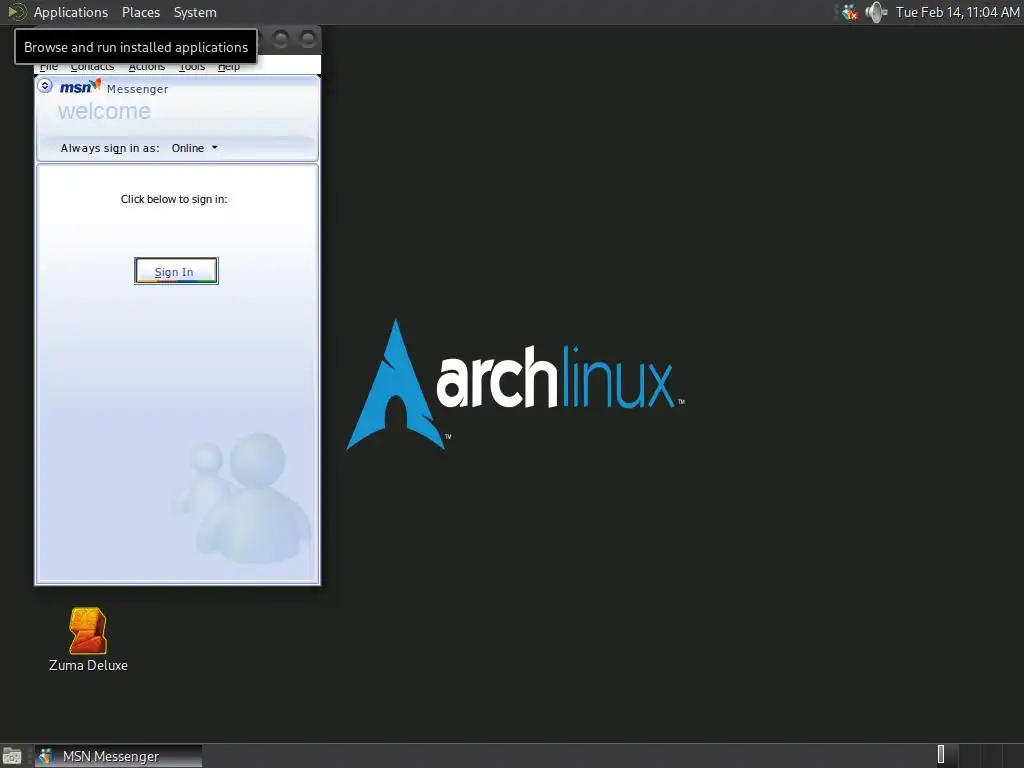The image size is (1024, 768).
Task: Click the volume speaker icon
Action: pyautogui.click(x=876, y=12)
